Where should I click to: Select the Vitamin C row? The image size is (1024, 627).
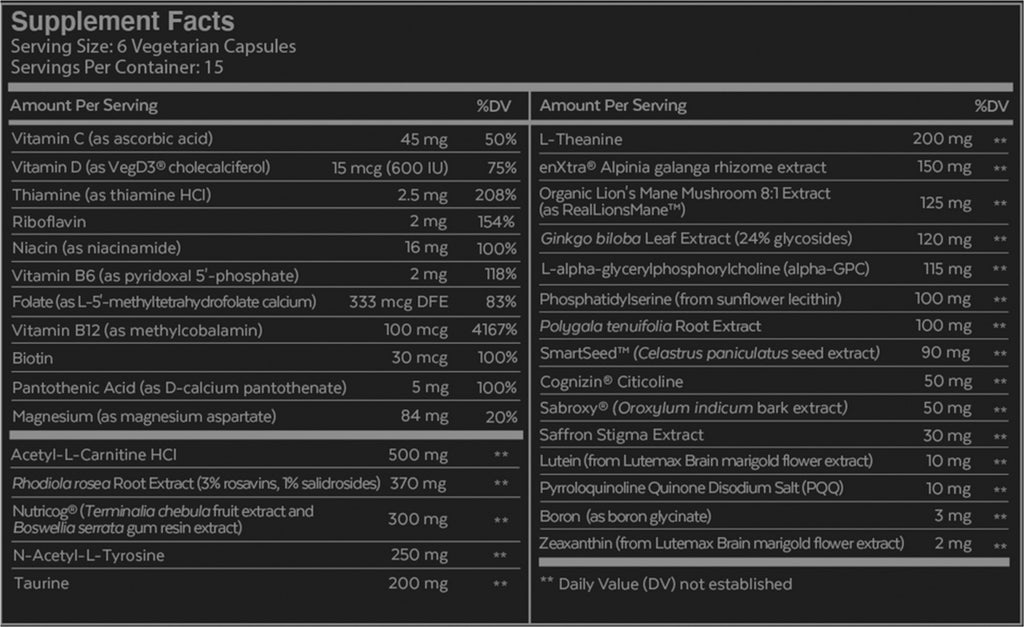[x=112, y=139]
